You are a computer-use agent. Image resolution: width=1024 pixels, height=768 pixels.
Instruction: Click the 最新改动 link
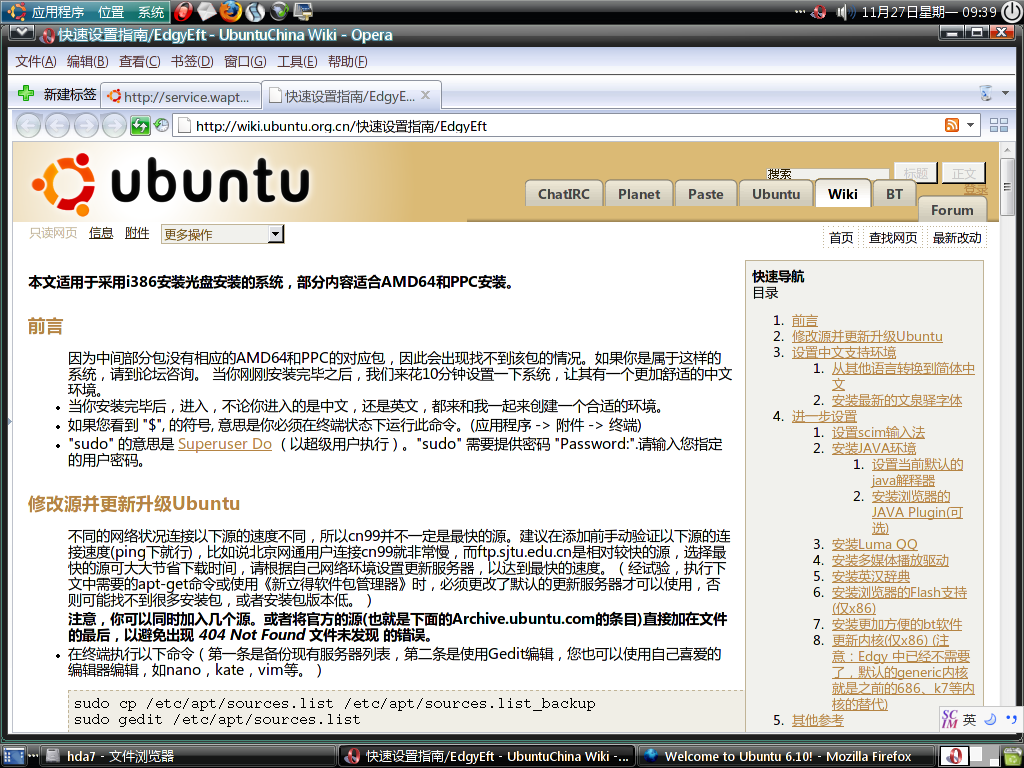[x=957, y=238]
